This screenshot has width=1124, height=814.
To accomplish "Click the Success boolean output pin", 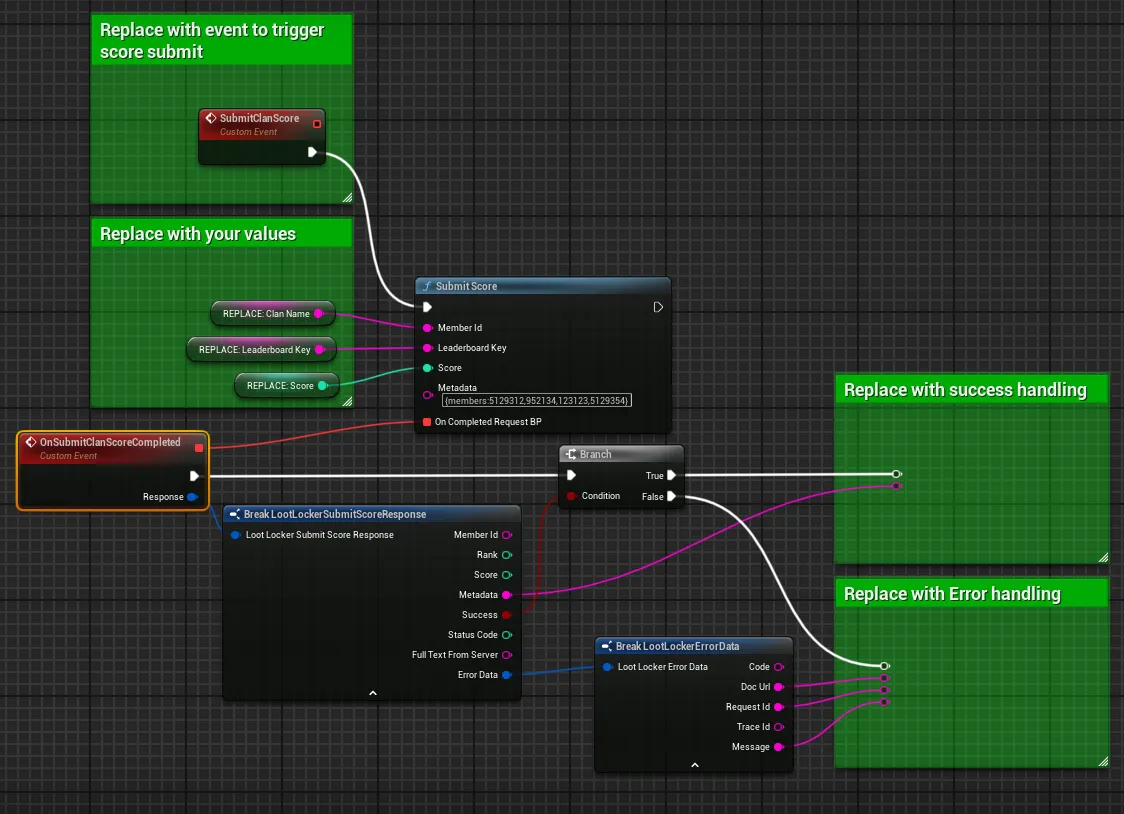I will point(507,615).
